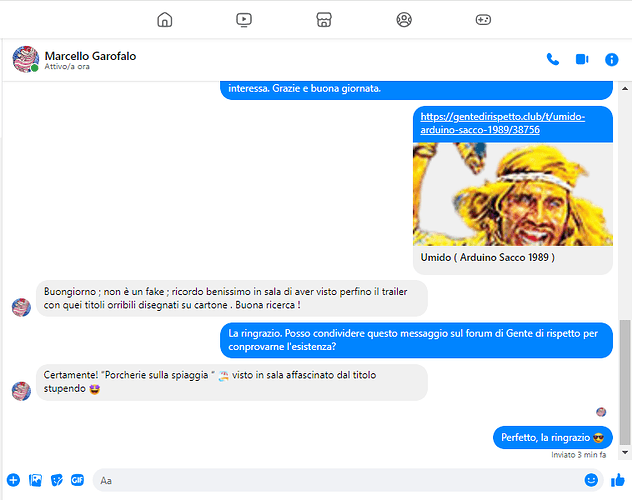The image size is (632, 500).
Task: Open the conversation info panel
Action: click(x=611, y=60)
